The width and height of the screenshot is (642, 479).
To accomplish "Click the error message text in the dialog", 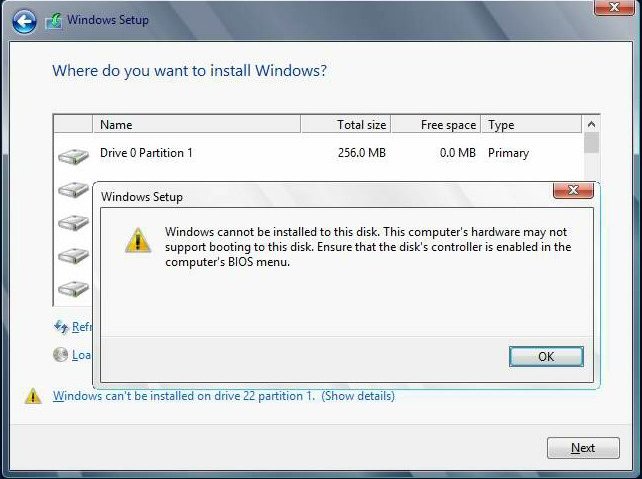I will 368,247.
